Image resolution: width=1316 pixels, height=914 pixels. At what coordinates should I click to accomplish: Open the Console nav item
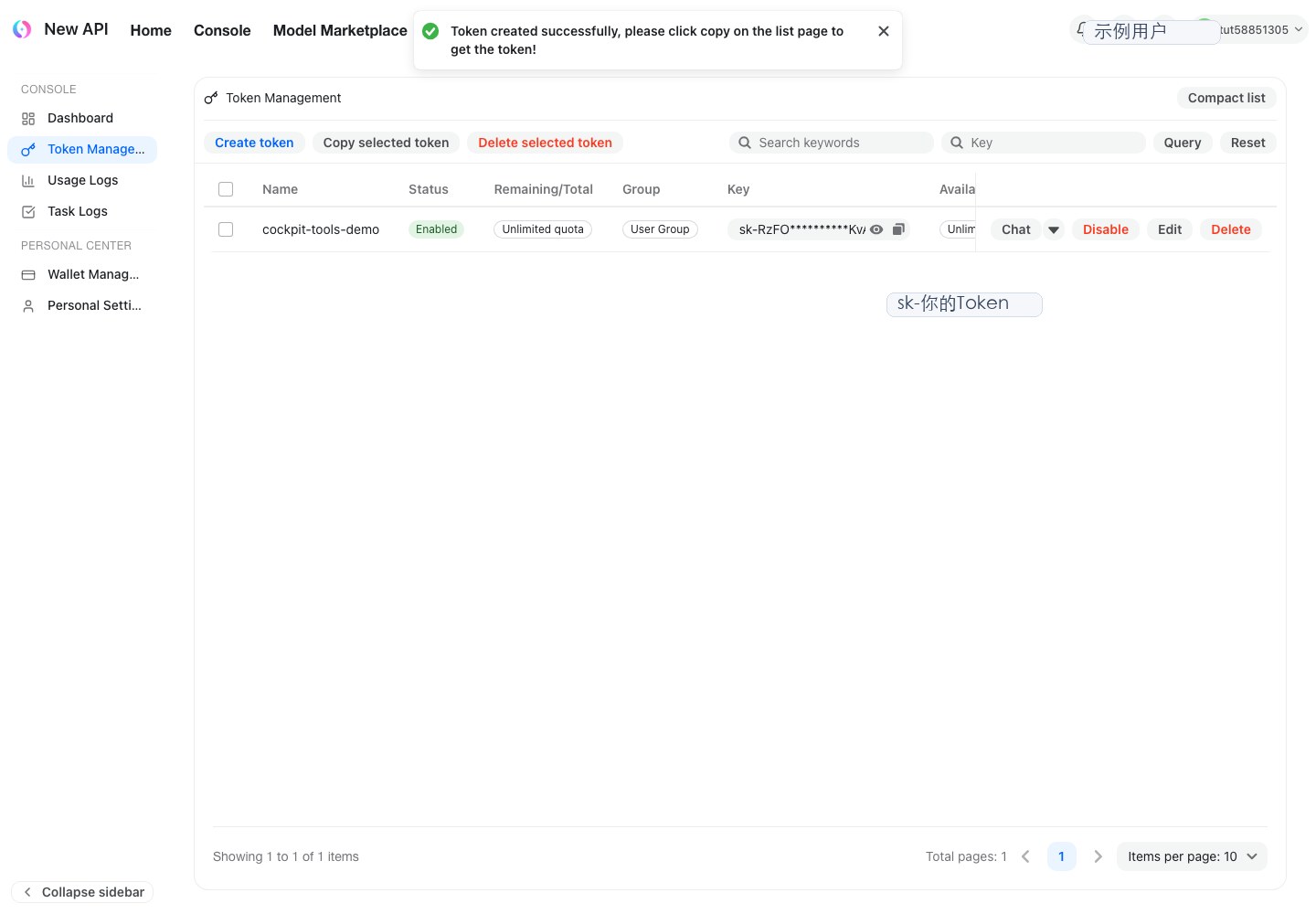[222, 30]
